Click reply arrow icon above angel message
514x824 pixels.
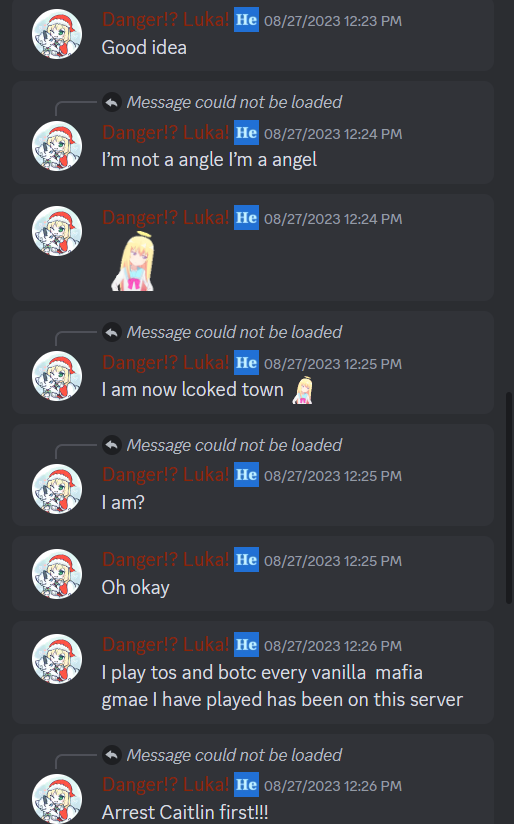point(112,102)
